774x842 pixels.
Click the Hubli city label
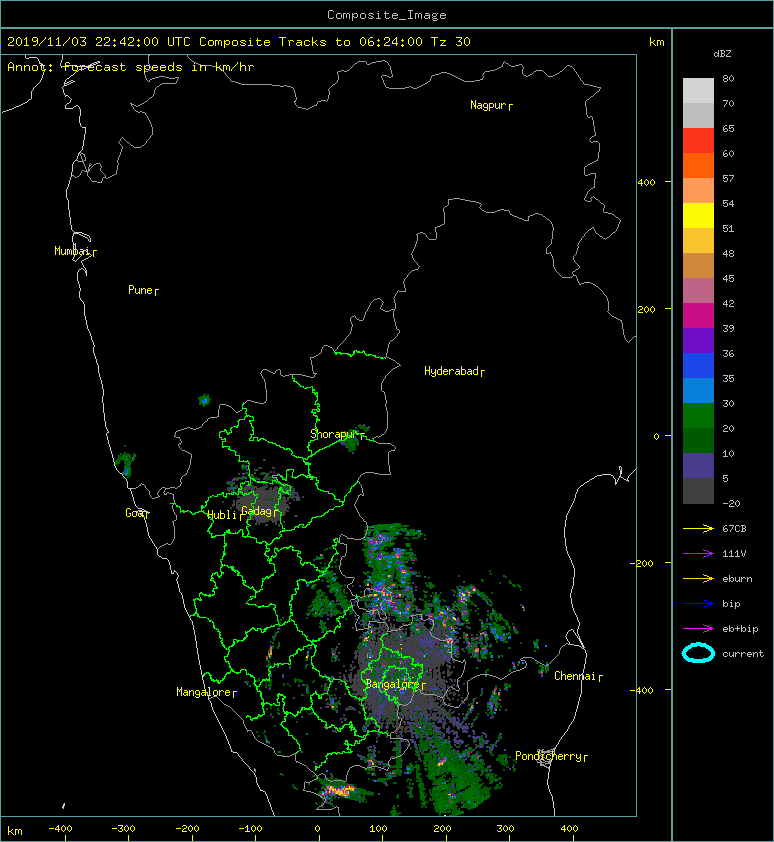tap(222, 515)
